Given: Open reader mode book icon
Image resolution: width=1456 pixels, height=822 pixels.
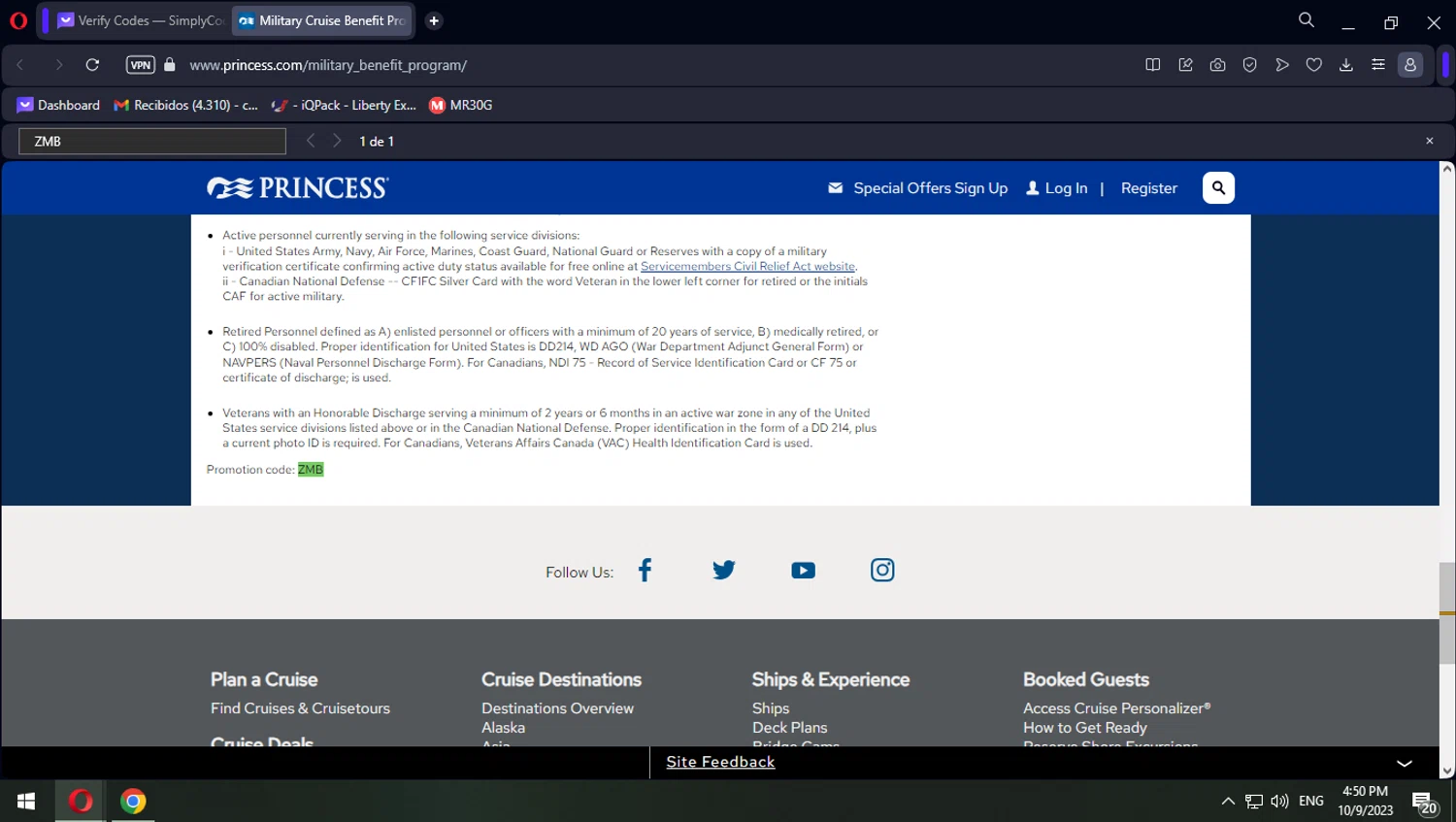Looking at the screenshot, I should 1153,65.
